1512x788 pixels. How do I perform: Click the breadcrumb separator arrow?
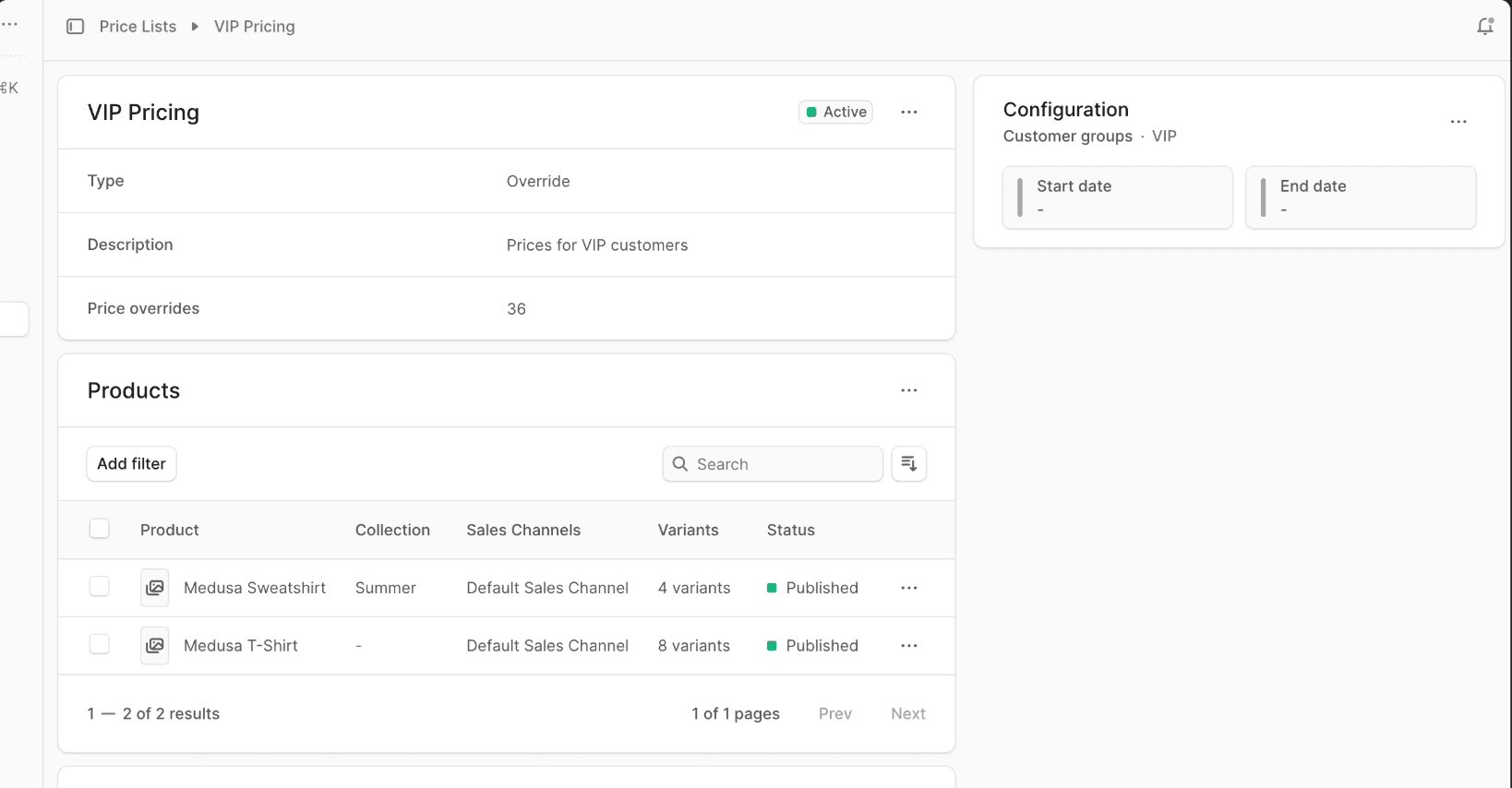click(x=195, y=27)
